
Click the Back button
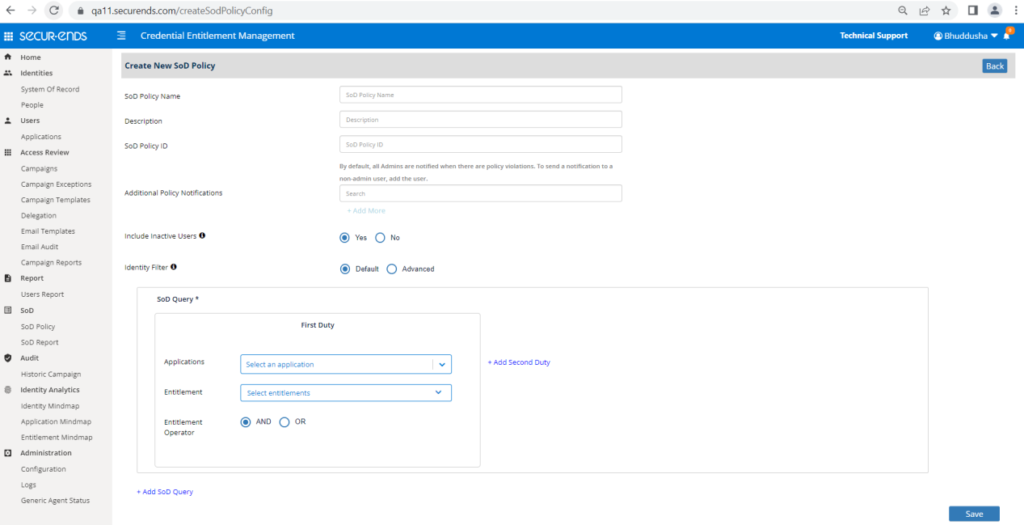click(x=995, y=66)
